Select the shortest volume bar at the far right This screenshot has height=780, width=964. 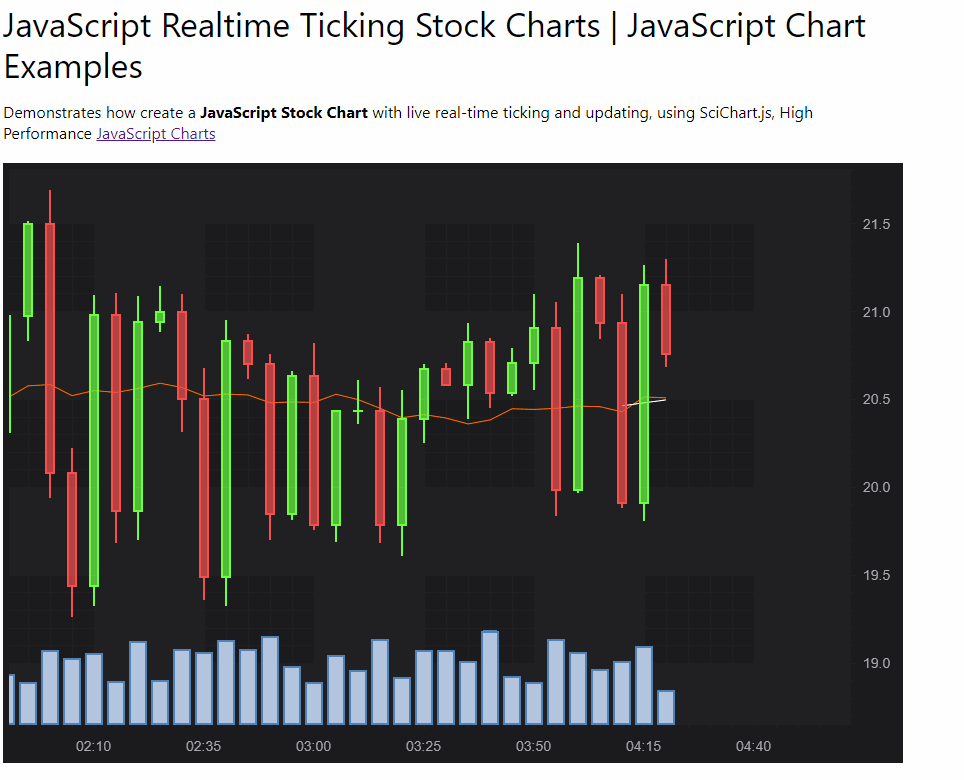668,705
